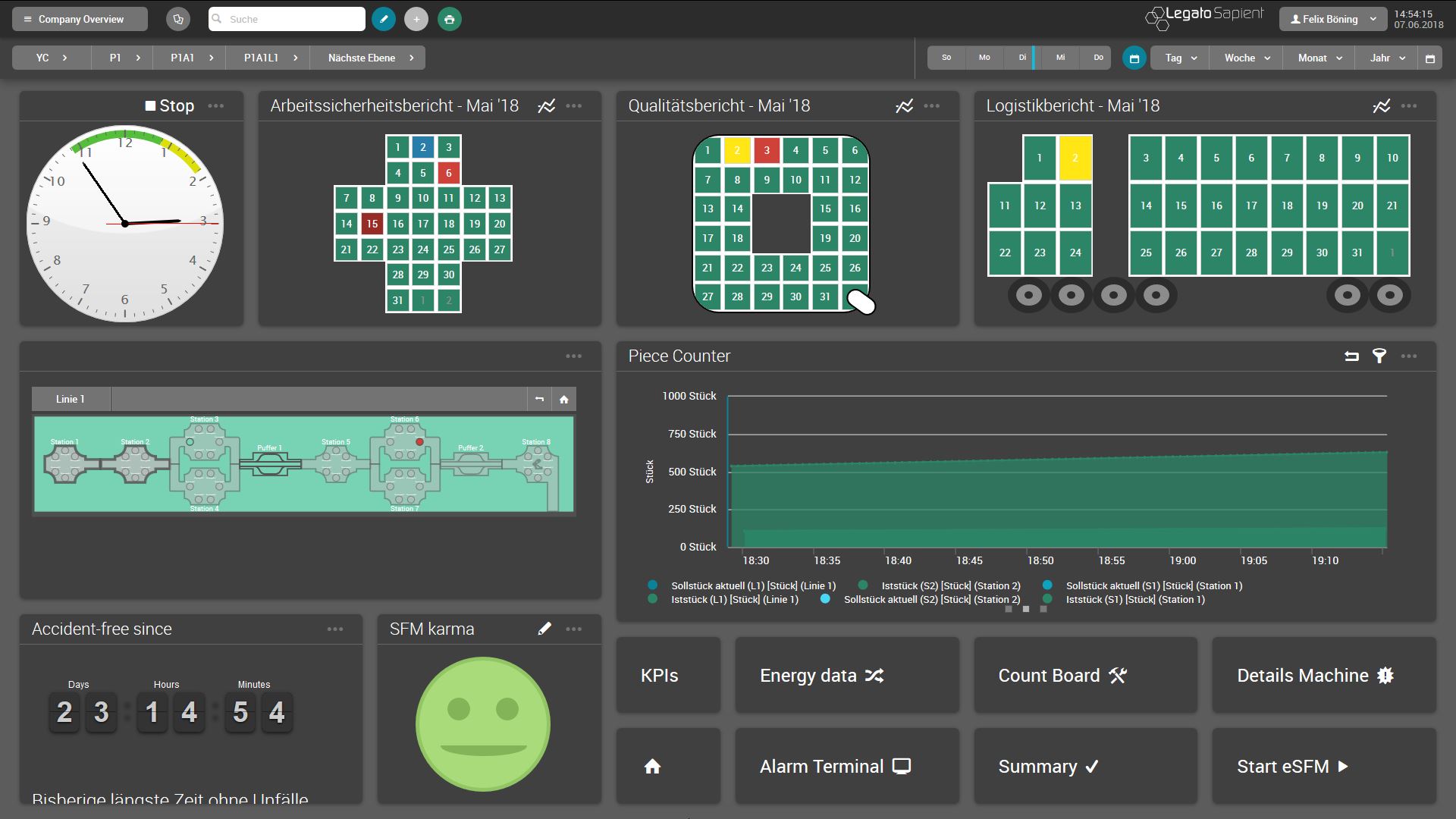Open the Woche period dropdown

[1246, 58]
